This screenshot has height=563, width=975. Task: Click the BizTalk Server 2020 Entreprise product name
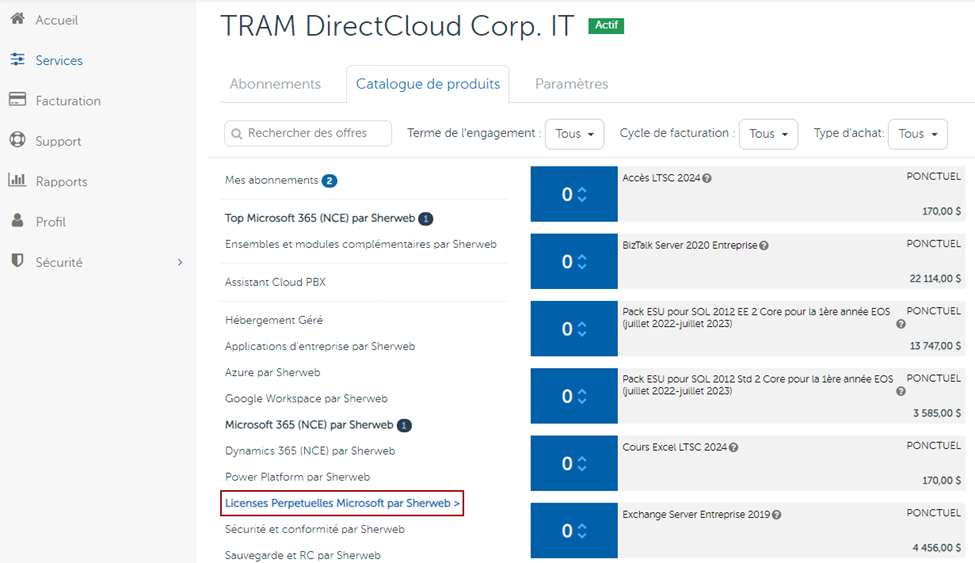[x=690, y=245]
